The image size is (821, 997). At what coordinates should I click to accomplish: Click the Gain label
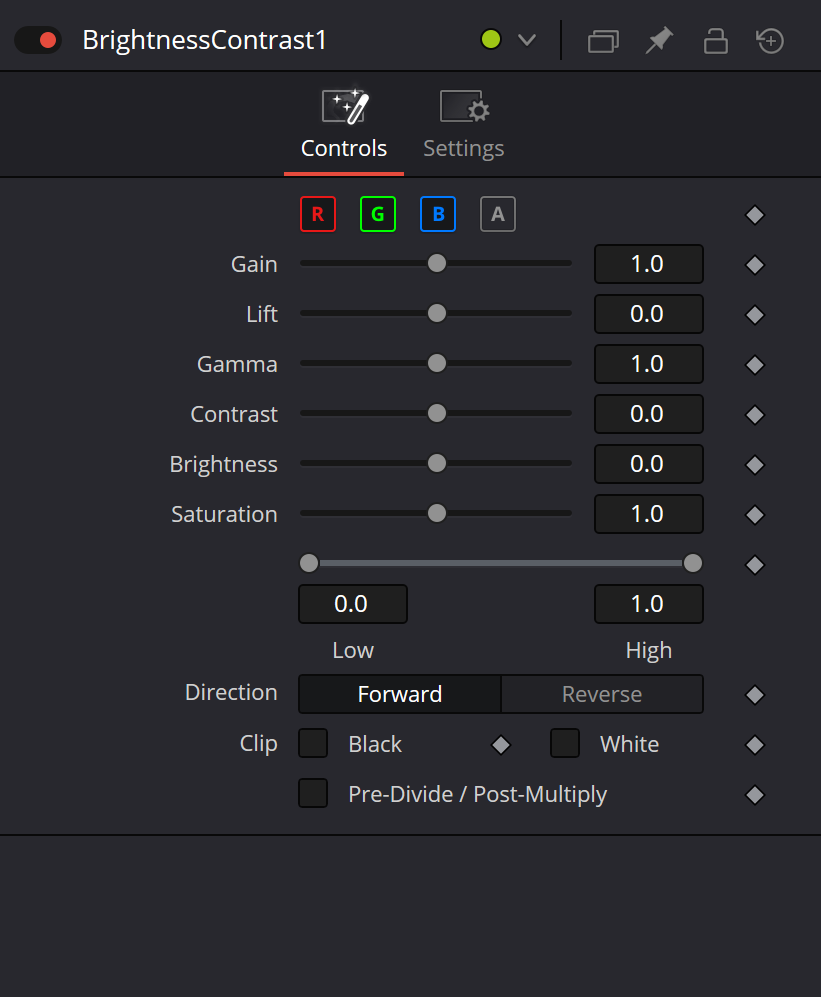(254, 264)
